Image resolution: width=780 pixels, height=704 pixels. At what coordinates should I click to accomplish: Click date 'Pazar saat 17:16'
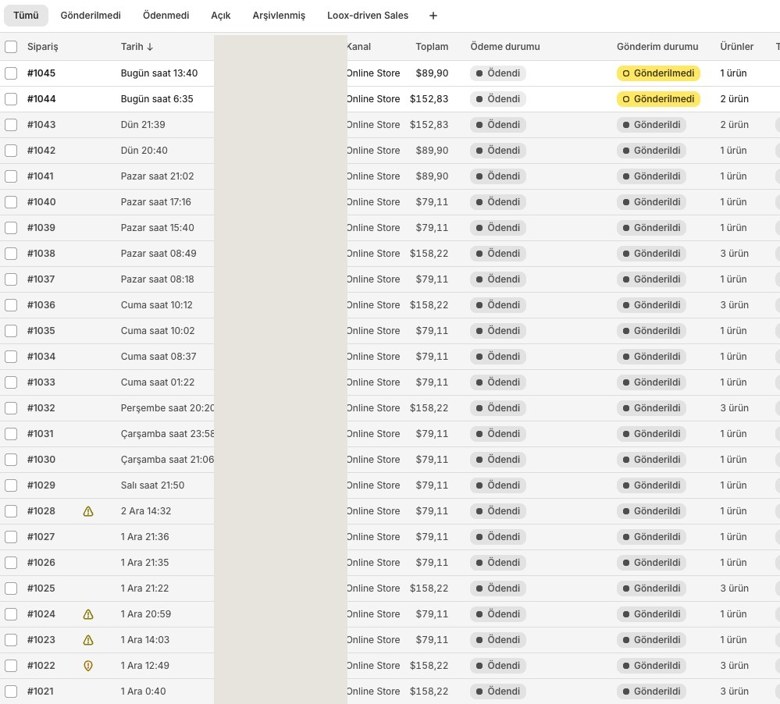156,202
